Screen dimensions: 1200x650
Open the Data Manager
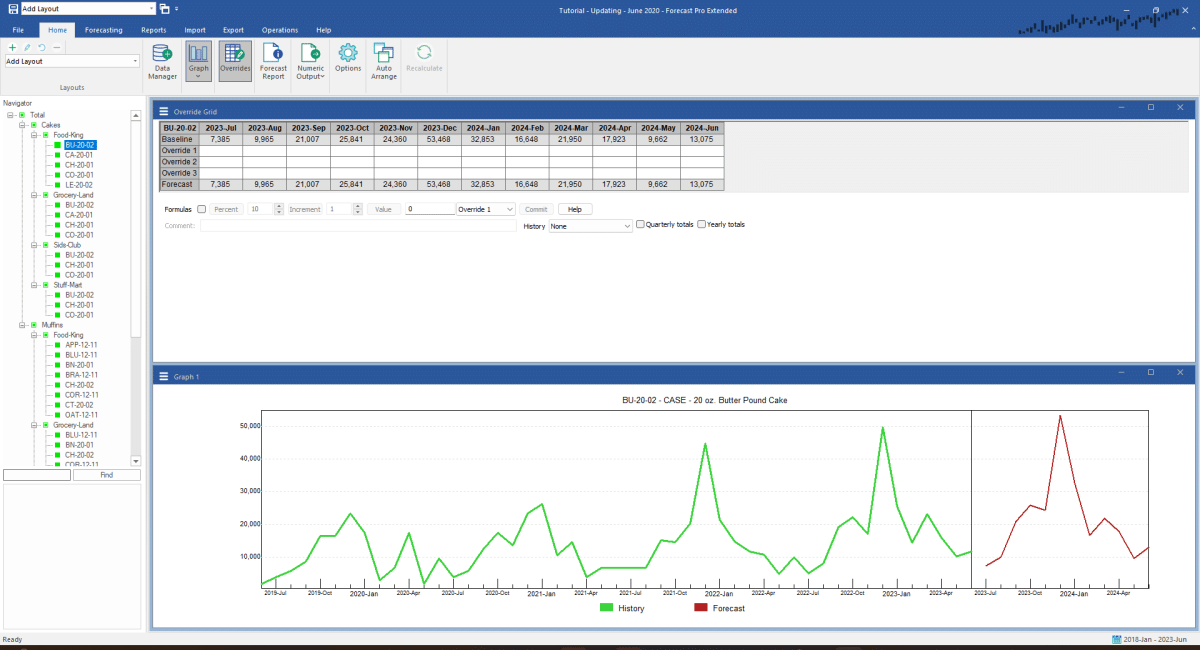162,62
